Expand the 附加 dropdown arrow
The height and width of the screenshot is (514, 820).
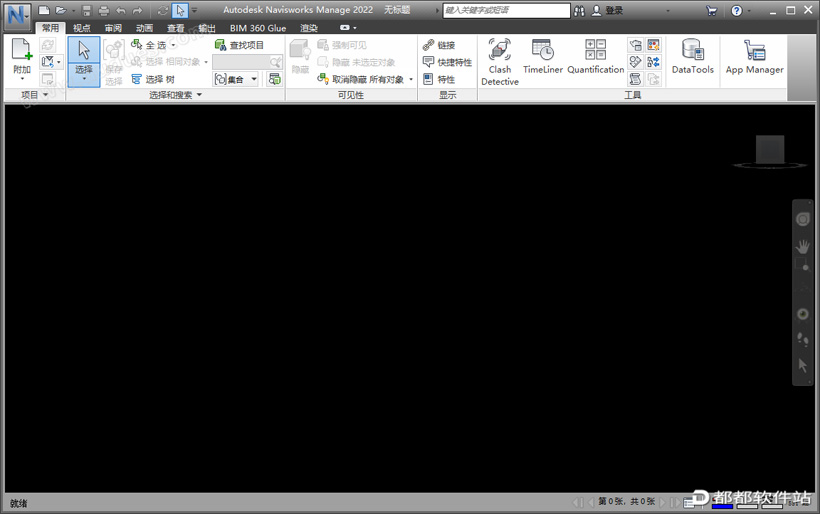pyautogui.click(x=22, y=79)
